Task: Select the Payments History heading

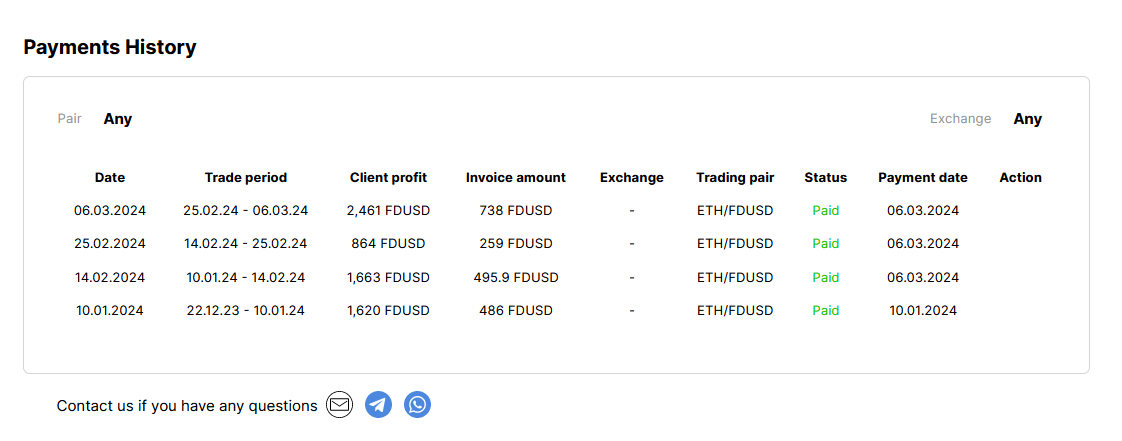Action: tap(109, 48)
